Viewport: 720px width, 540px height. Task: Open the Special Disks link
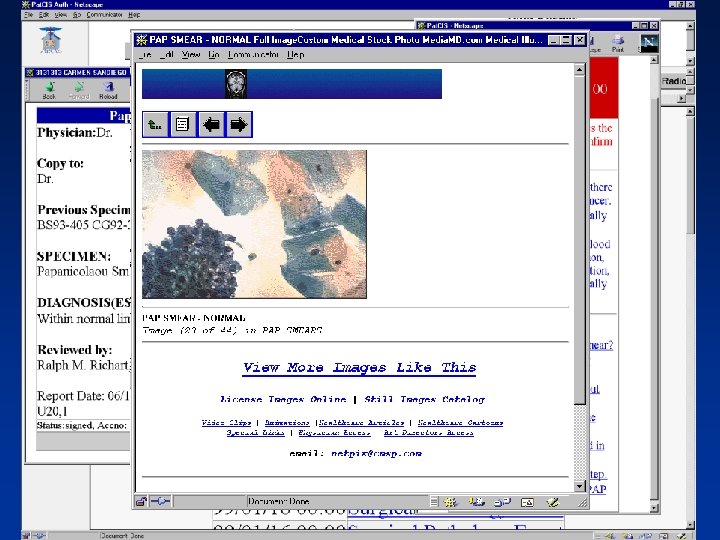click(x=255, y=433)
